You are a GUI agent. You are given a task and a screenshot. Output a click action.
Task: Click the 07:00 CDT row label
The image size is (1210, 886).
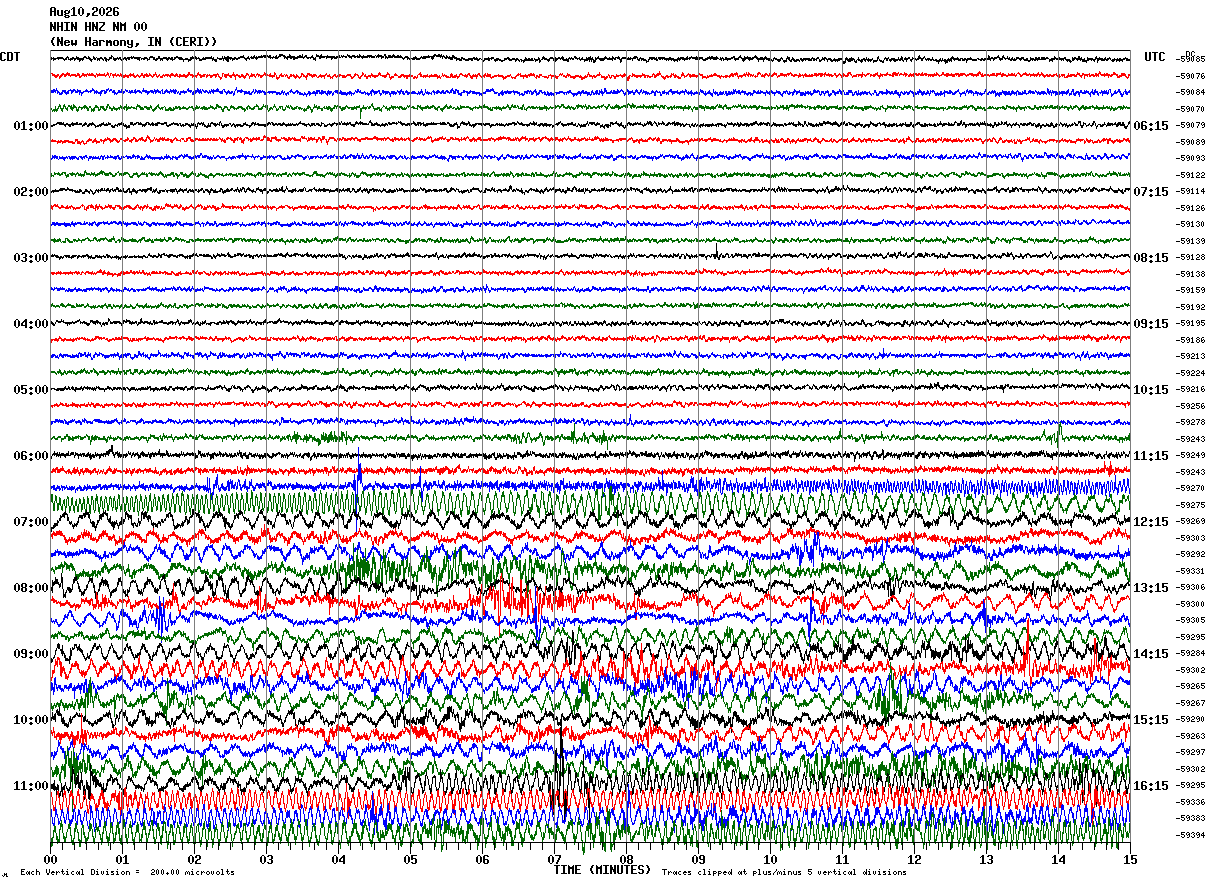click(31, 522)
